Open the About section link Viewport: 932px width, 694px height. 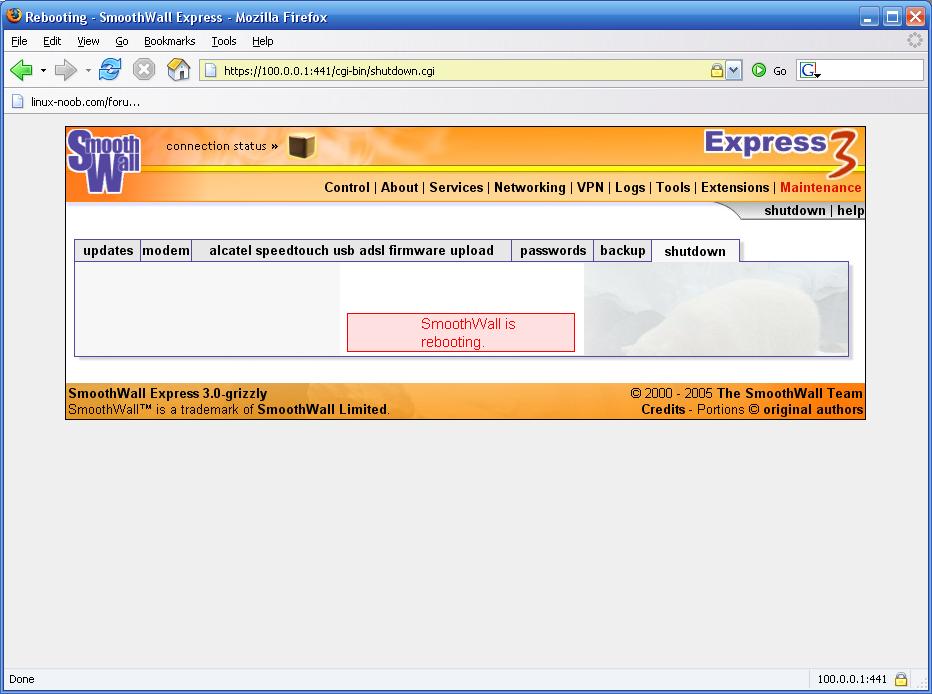[x=399, y=187]
